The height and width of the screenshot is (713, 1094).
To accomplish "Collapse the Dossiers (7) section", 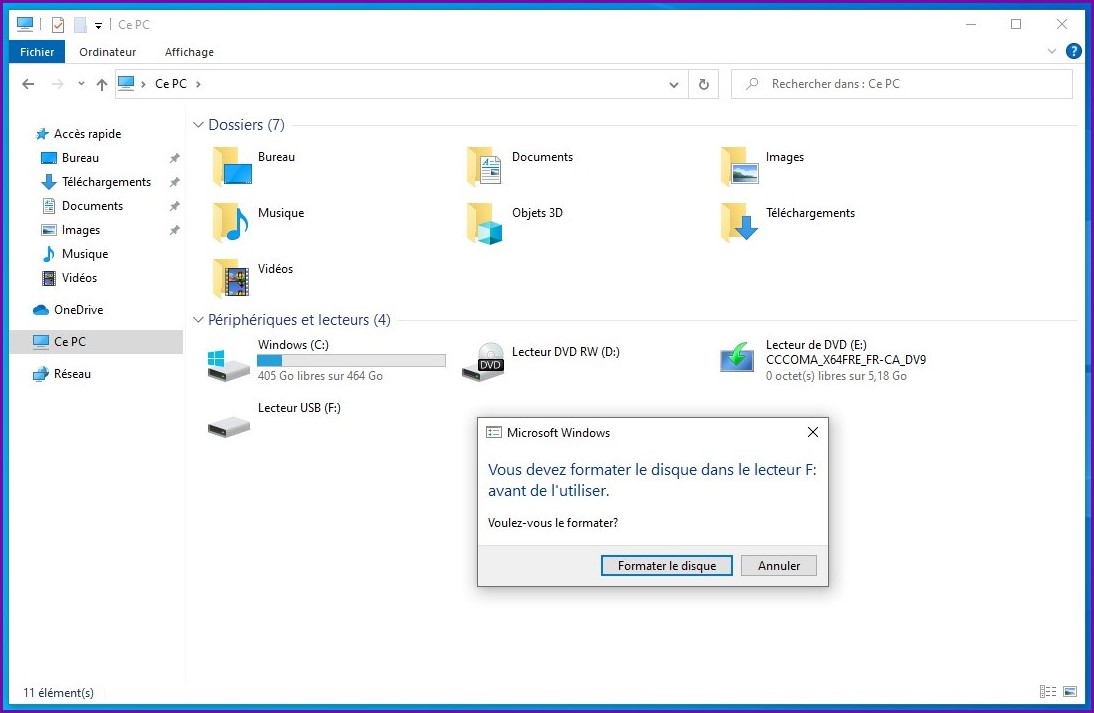I will [x=197, y=124].
